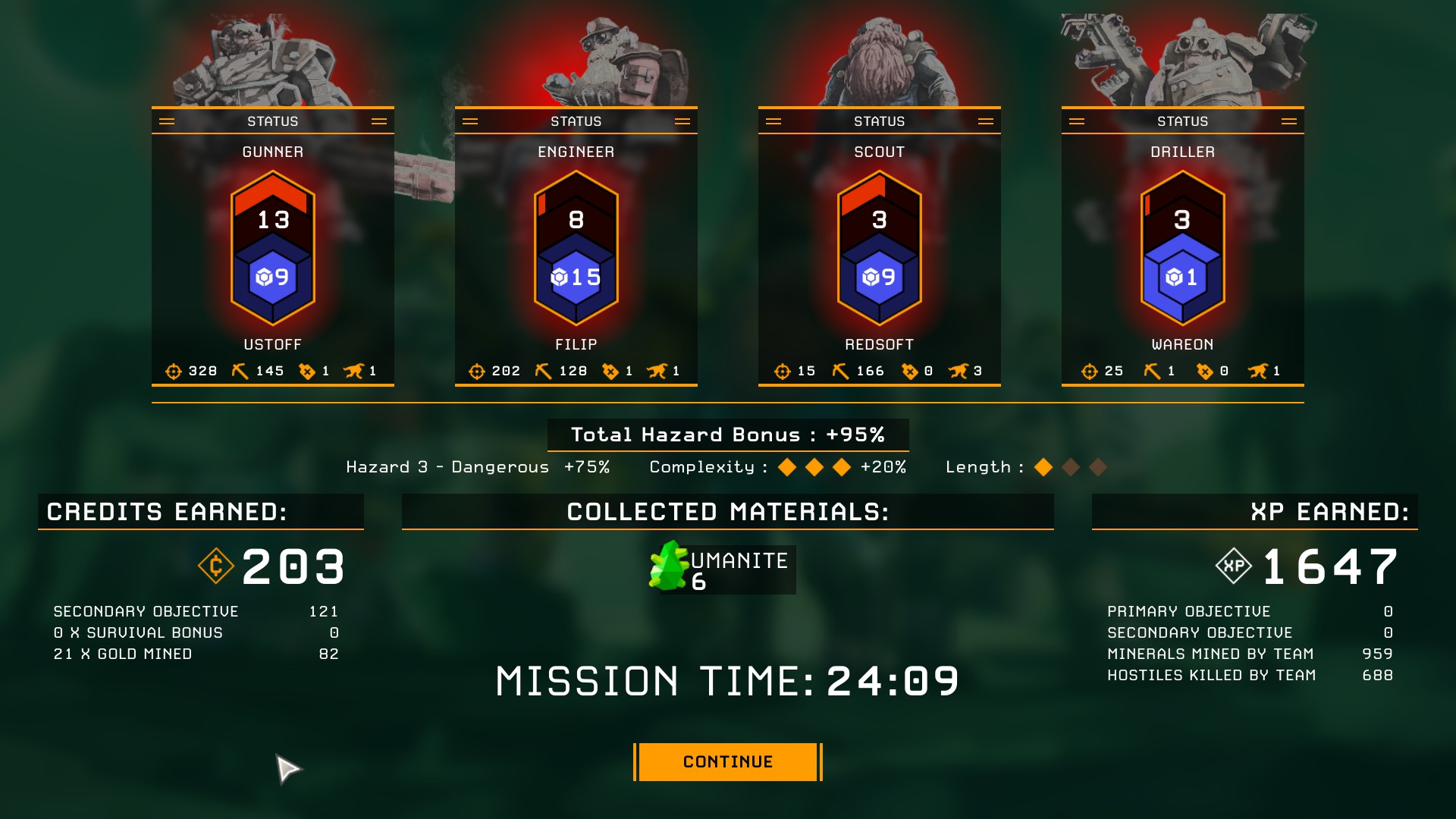
Task: Click Redsoft's revives icon
Action: [909, 371]
